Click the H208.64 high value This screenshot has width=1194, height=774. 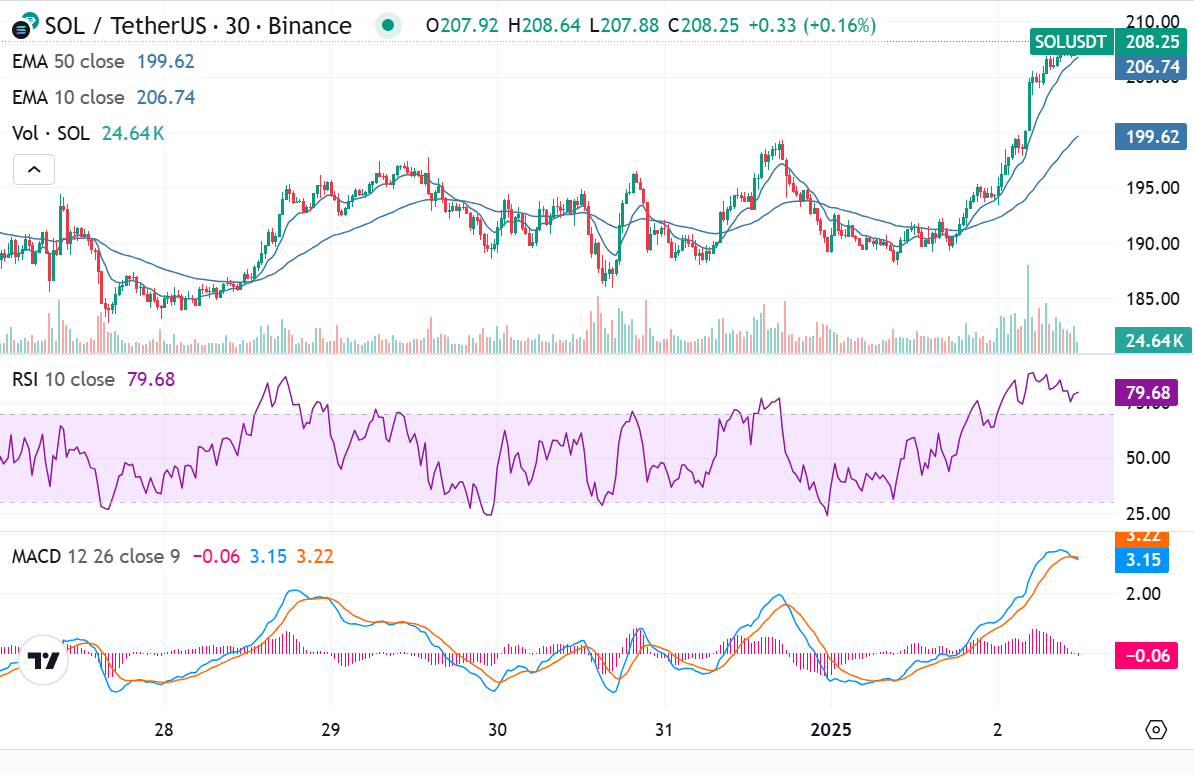(544, 26)
